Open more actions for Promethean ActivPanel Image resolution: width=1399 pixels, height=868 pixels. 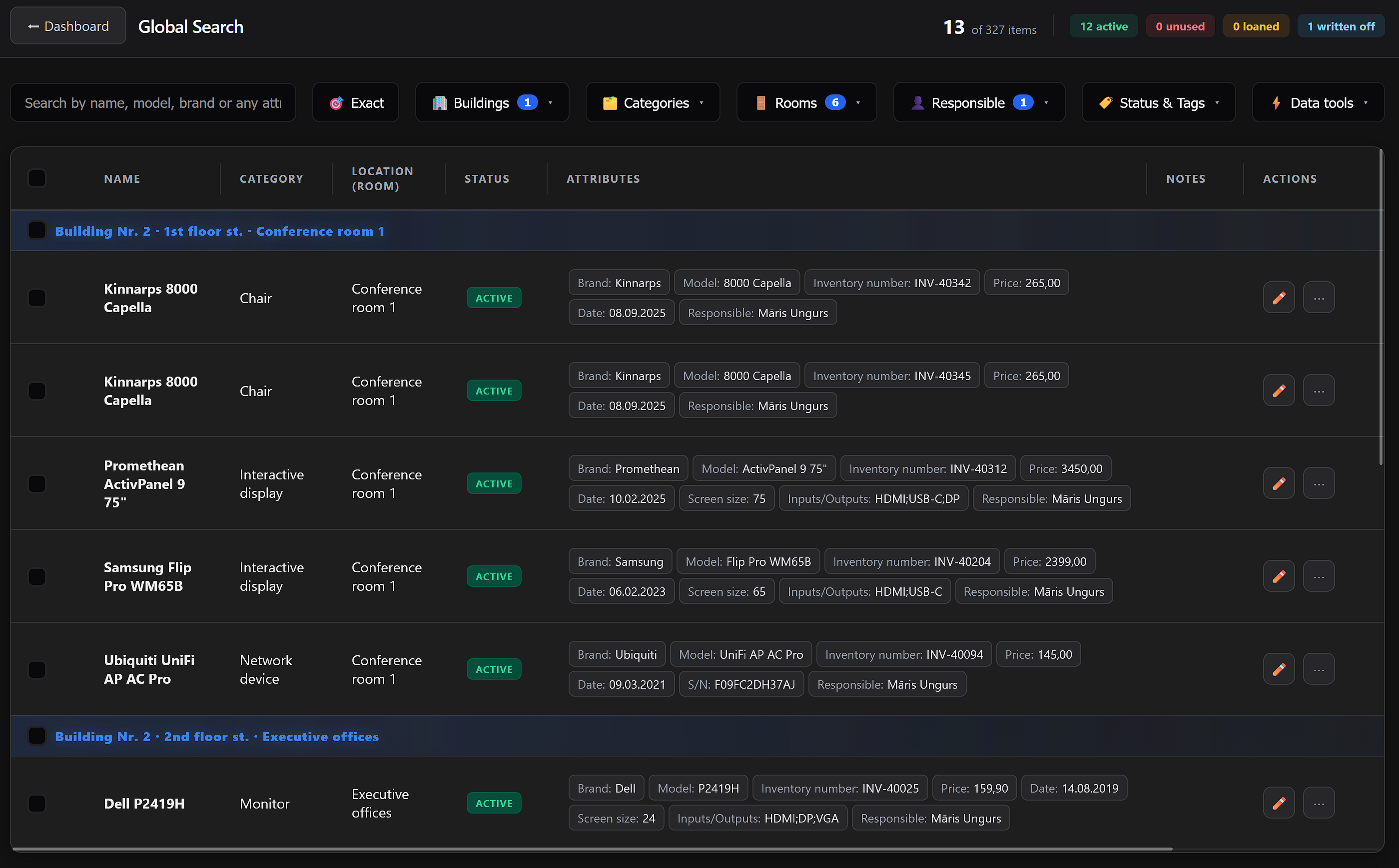[1319, 484]
